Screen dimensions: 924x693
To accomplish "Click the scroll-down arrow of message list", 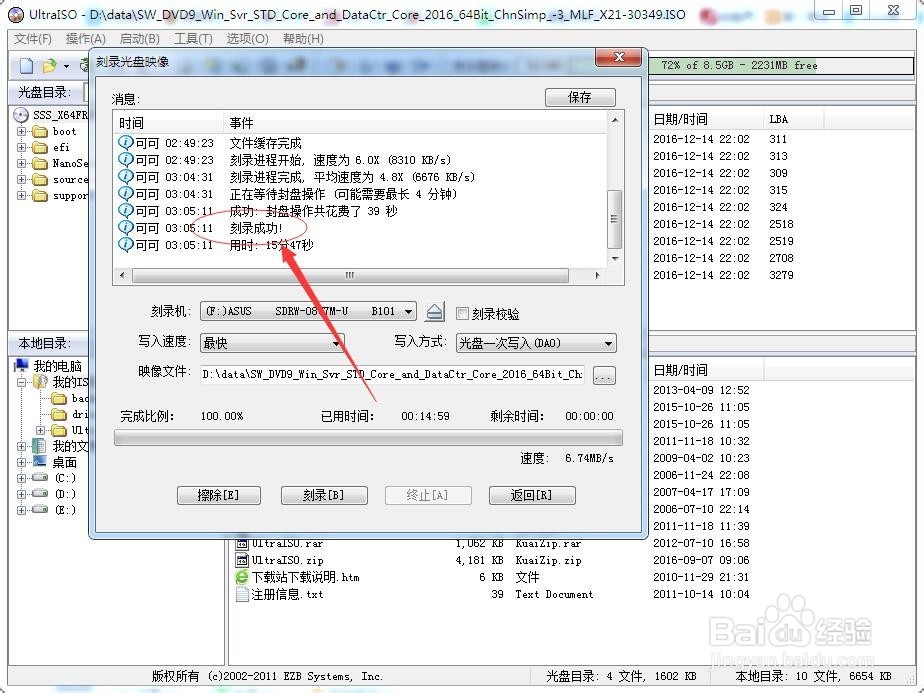I will [x=615, y=259].
